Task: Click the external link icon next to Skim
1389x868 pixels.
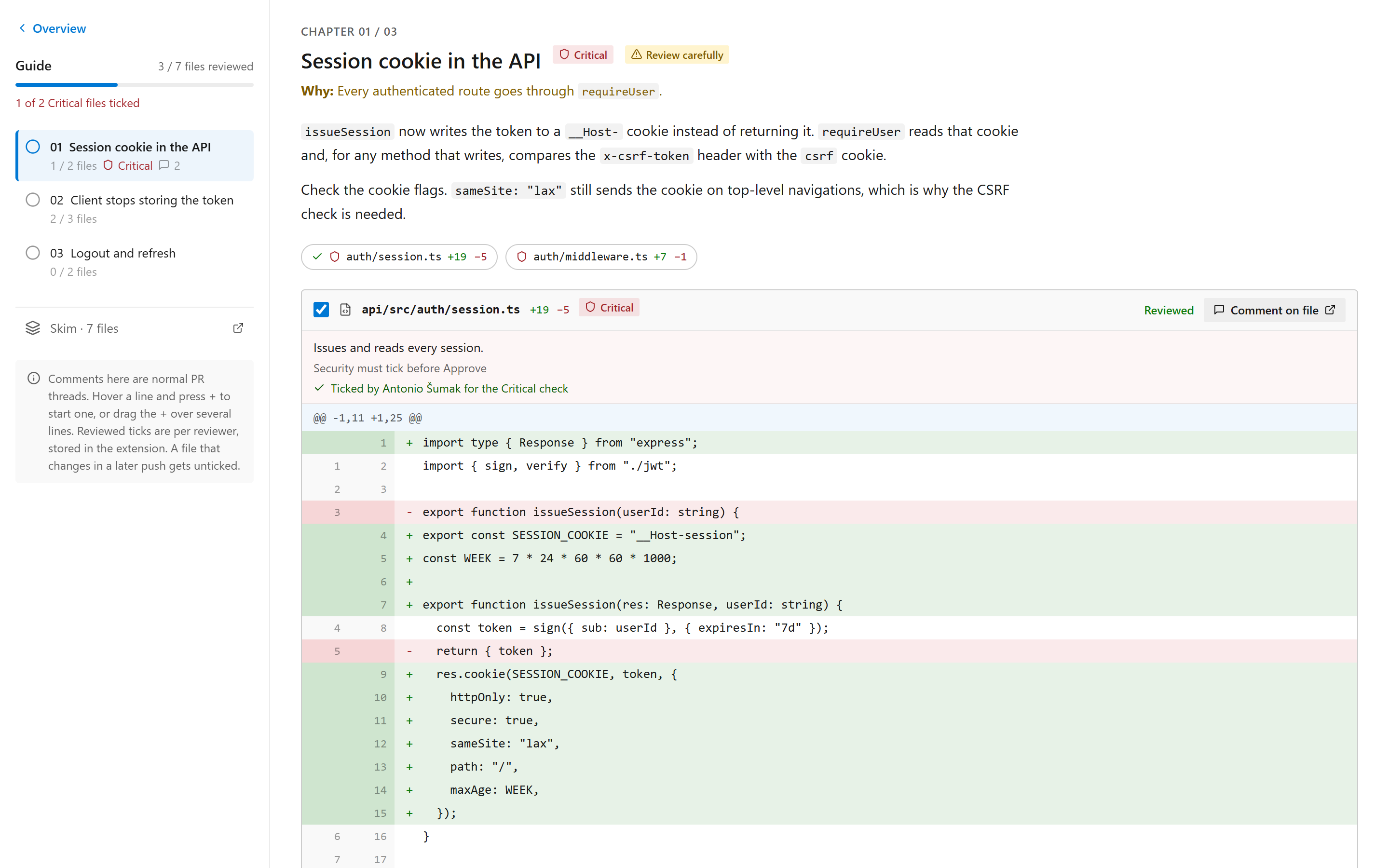Action: point(238,328)
